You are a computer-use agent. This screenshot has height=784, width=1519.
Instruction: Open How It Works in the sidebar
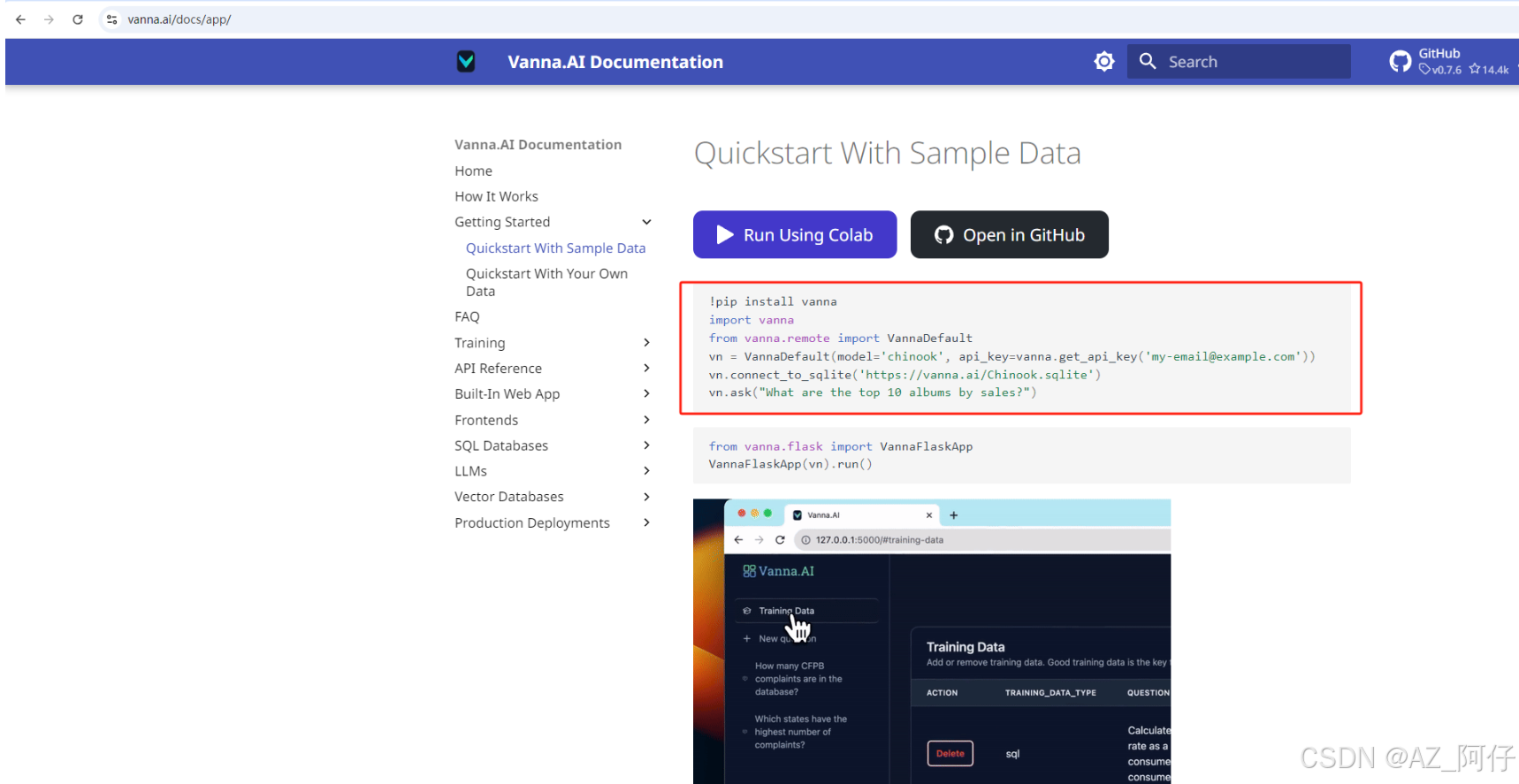pyautogui.click(x=496, y=196)
